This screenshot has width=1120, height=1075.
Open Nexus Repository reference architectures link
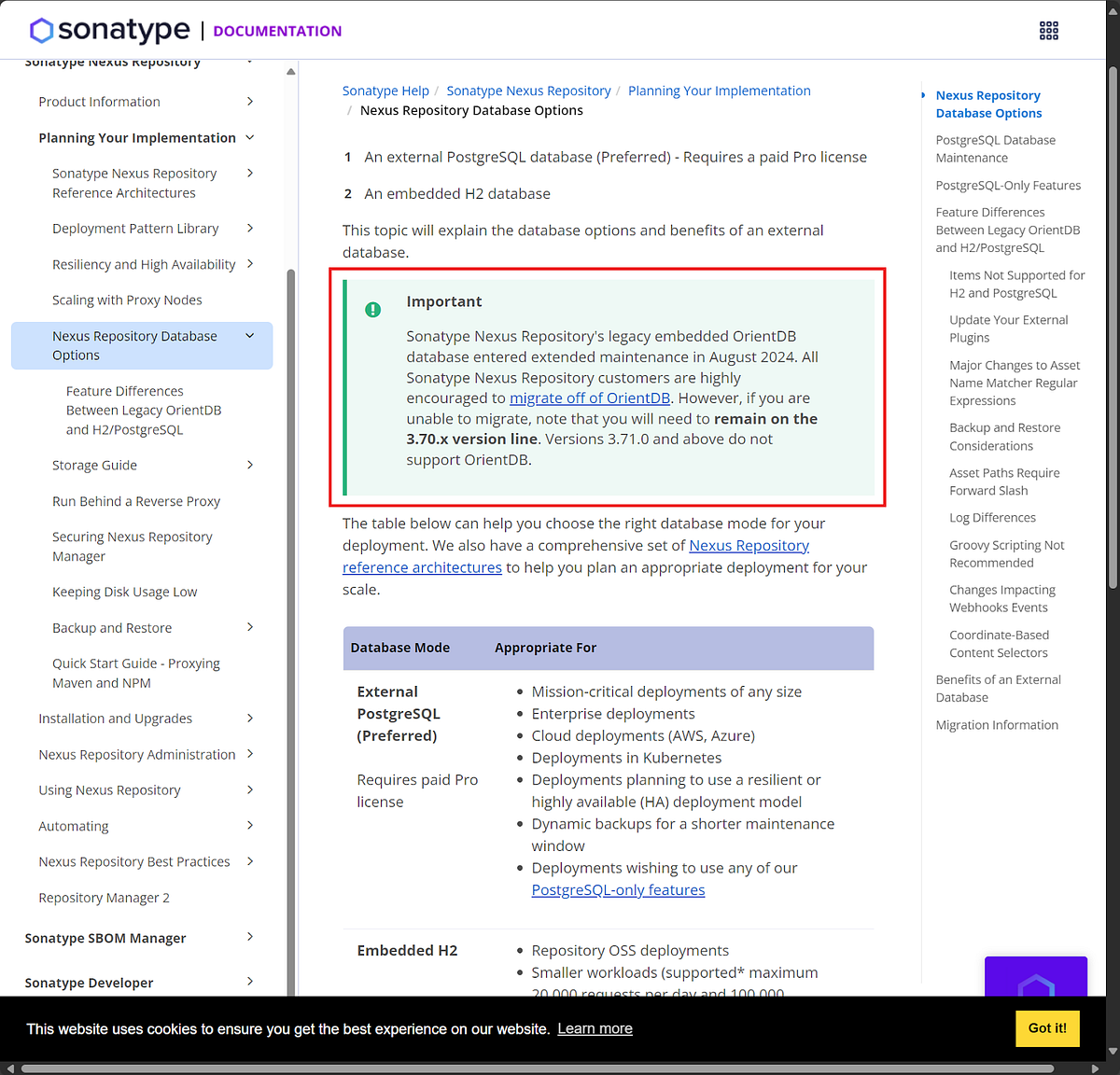click(576, 556)
